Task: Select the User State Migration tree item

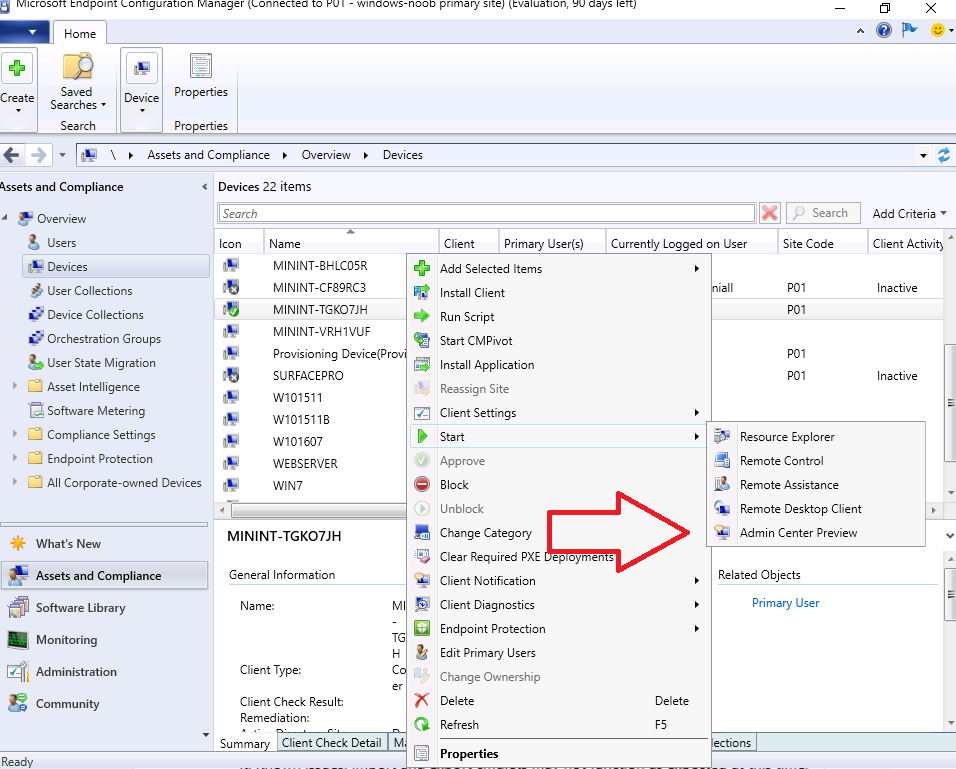Action: coord(101,363)
